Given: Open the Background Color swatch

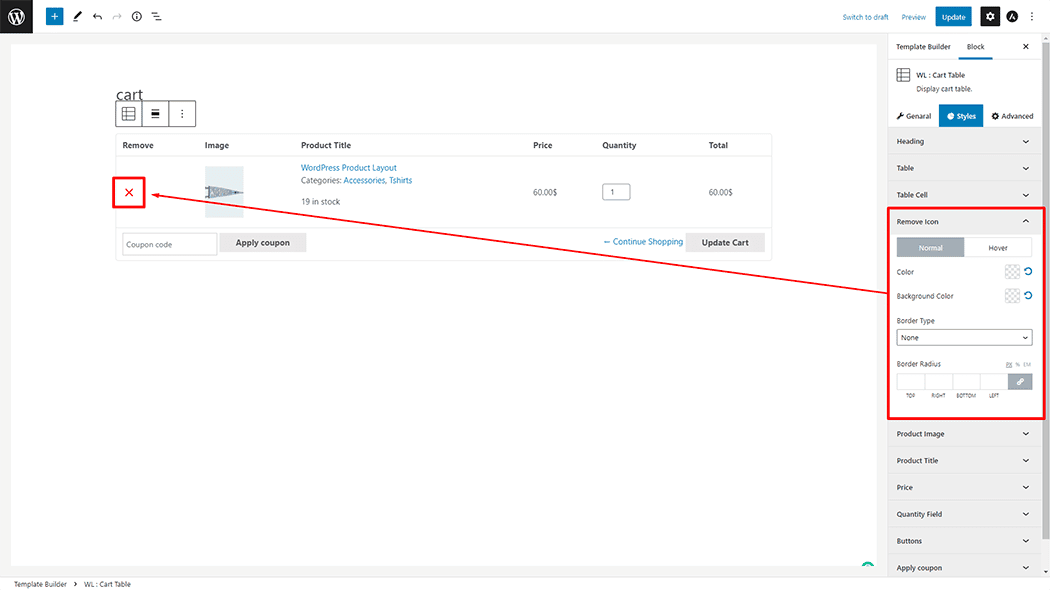Looking at the screenshot, I should pyautogui.click(x=1012, y=296).
